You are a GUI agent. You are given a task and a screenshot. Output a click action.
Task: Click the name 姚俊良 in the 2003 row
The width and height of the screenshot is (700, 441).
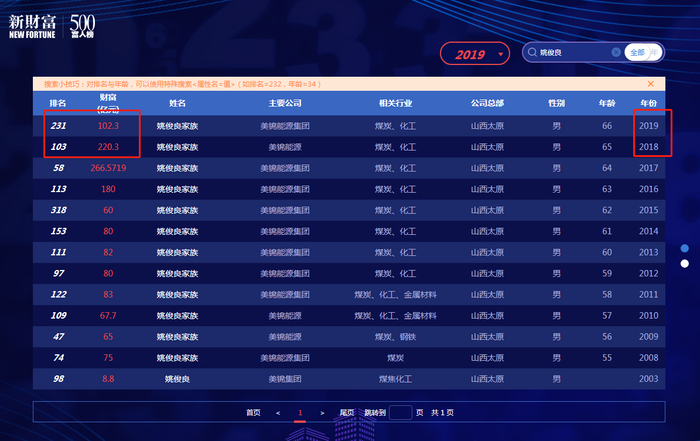[x=177, y=379]
